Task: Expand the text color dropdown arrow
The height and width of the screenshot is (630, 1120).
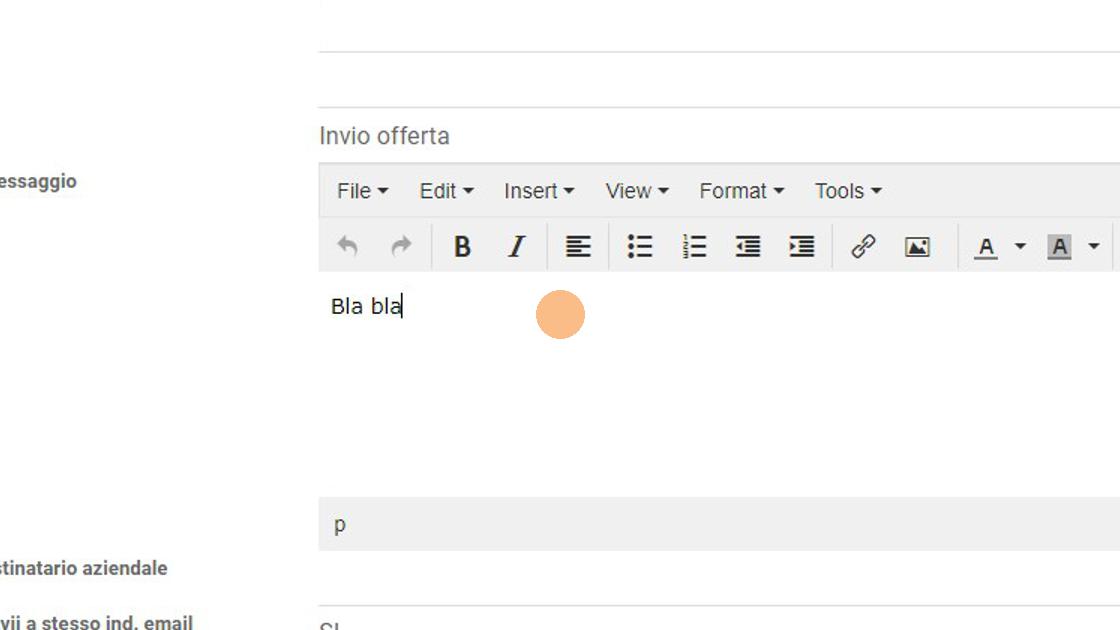Action: tap(1020, 246)
